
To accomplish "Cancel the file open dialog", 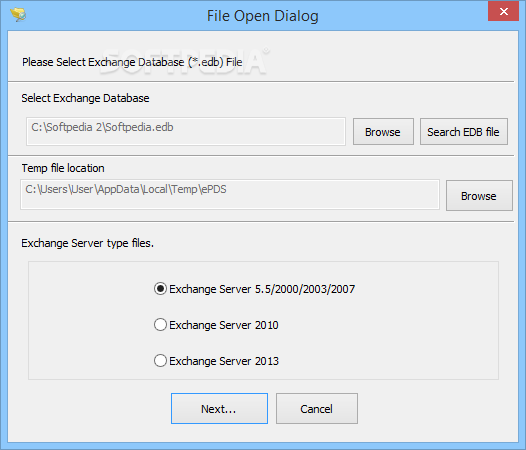I will click(x=317, y=408).
